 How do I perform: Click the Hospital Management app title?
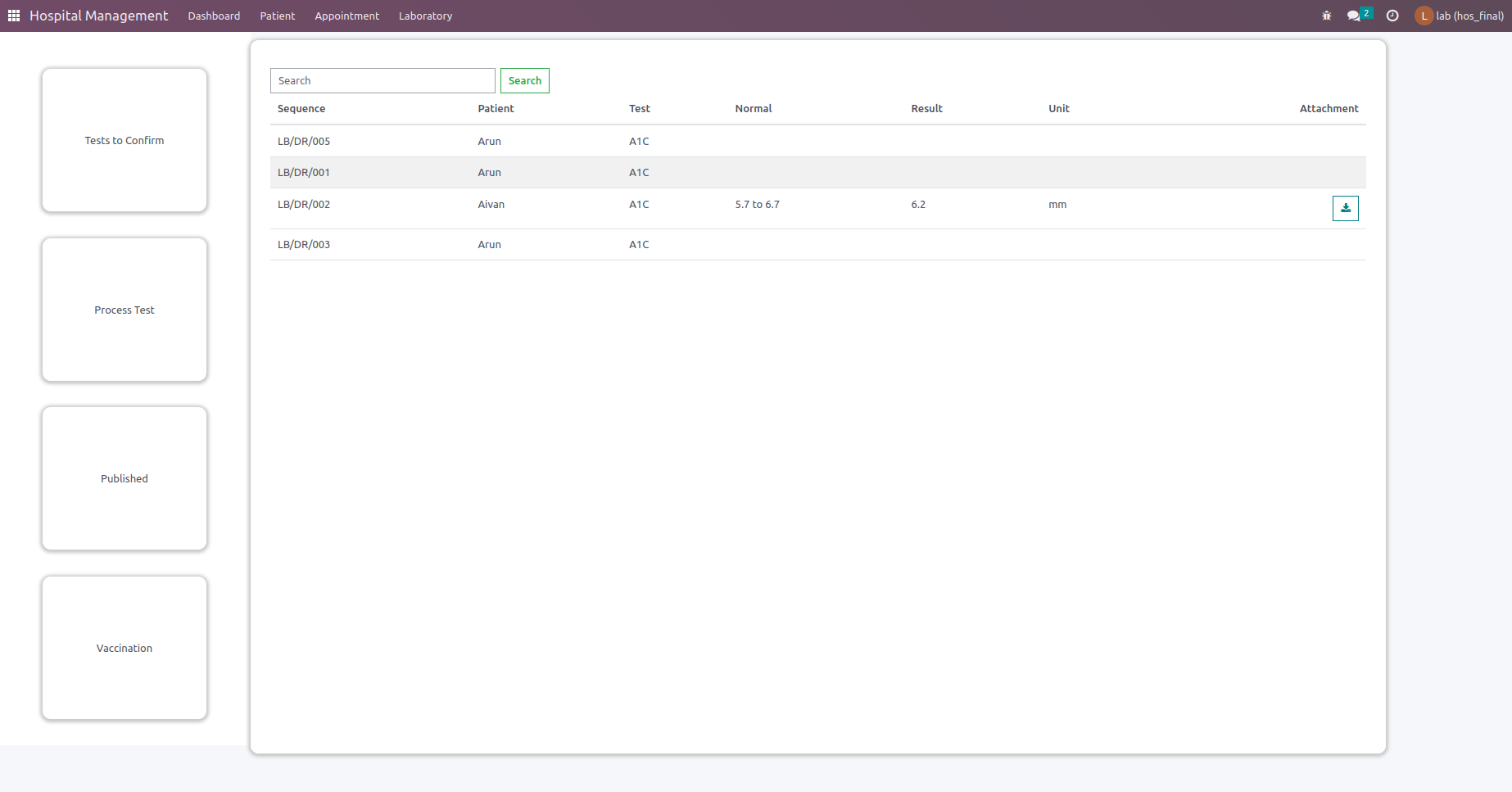coord(98,16)
